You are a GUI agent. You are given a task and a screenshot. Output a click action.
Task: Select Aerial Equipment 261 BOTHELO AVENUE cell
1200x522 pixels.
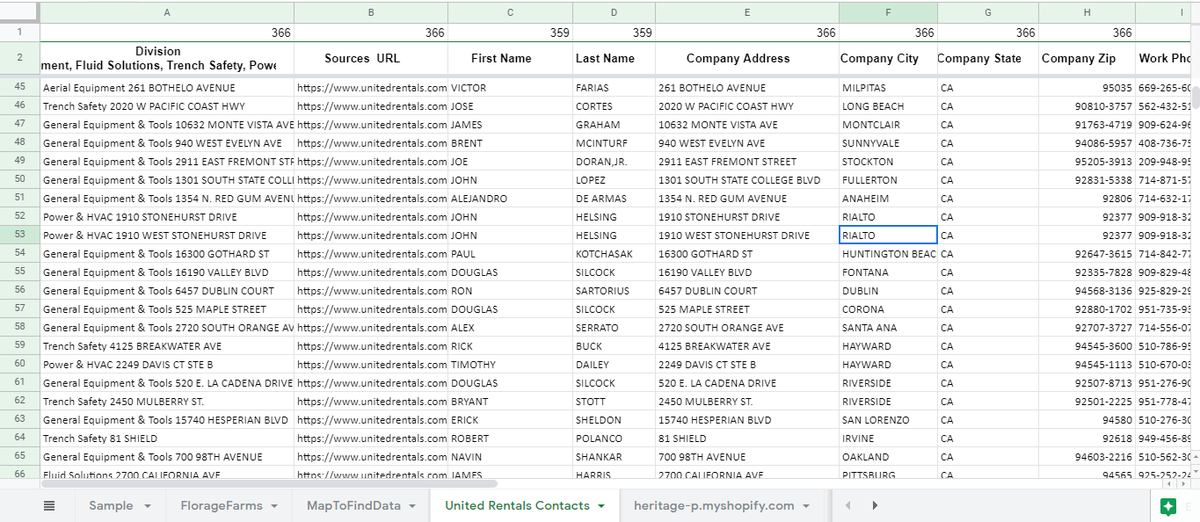point(166,88)
